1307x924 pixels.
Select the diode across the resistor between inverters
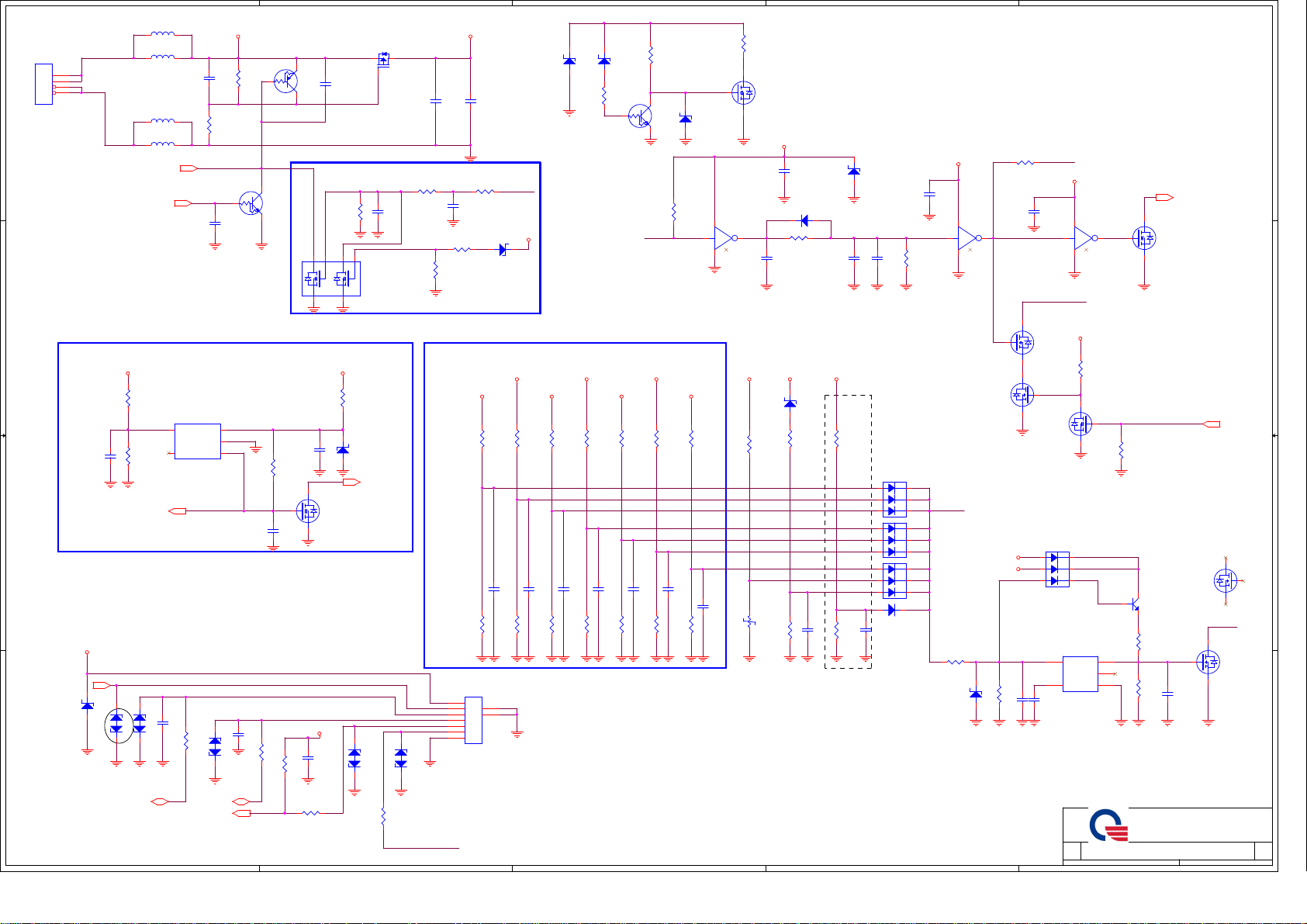tap(804, 221)
